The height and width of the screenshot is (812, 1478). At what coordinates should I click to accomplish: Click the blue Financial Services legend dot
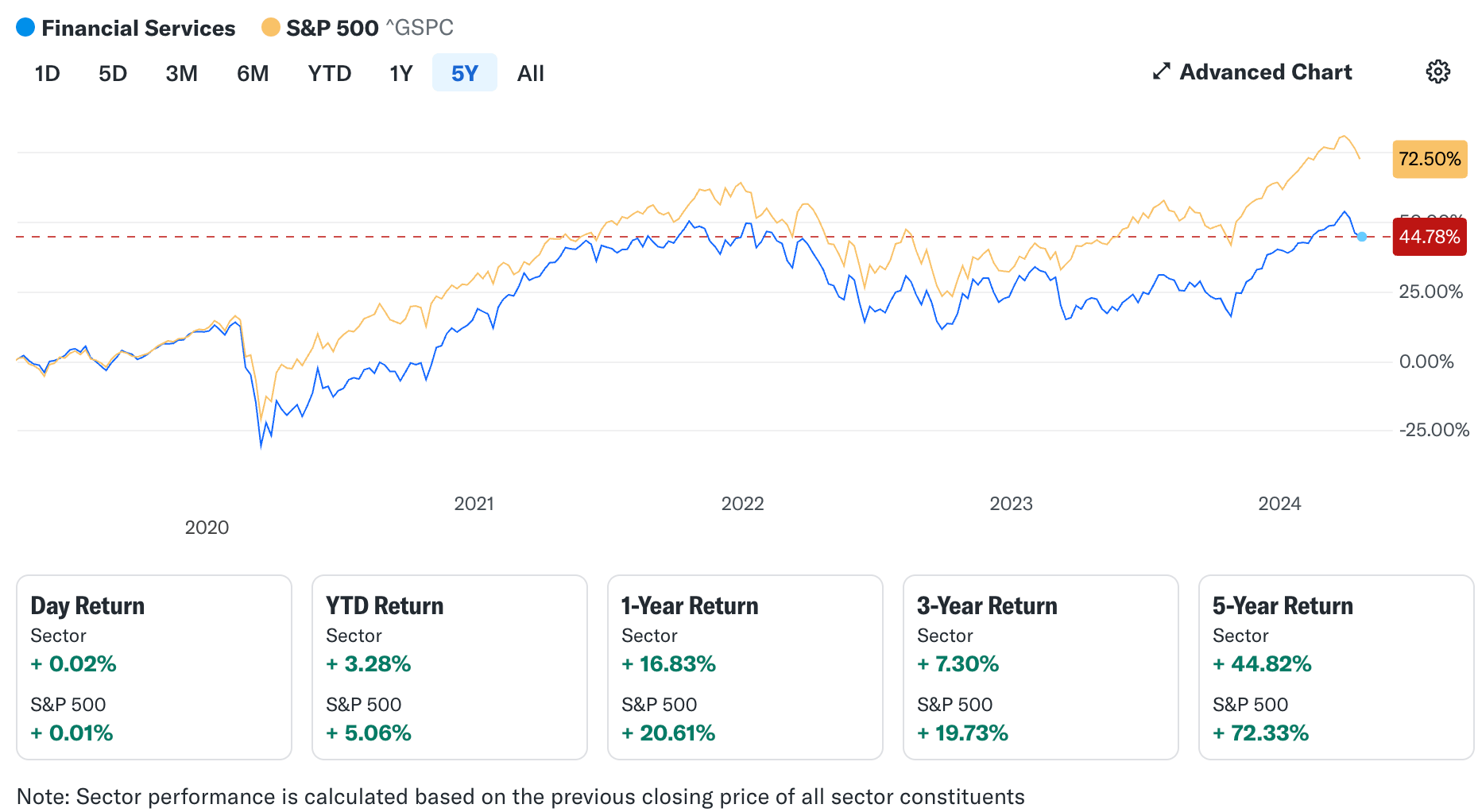pyautogui.click(x=25, y=28)
